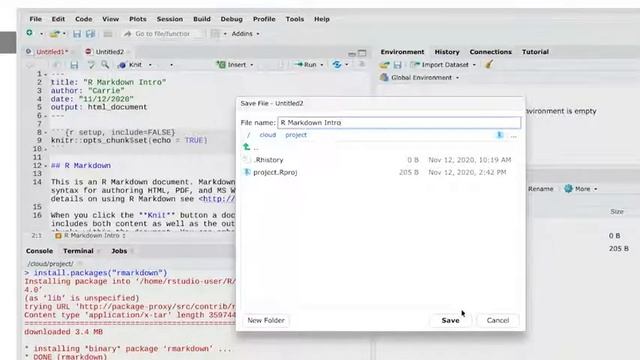
Task: Open the Session menu
Action: (170, 19)
